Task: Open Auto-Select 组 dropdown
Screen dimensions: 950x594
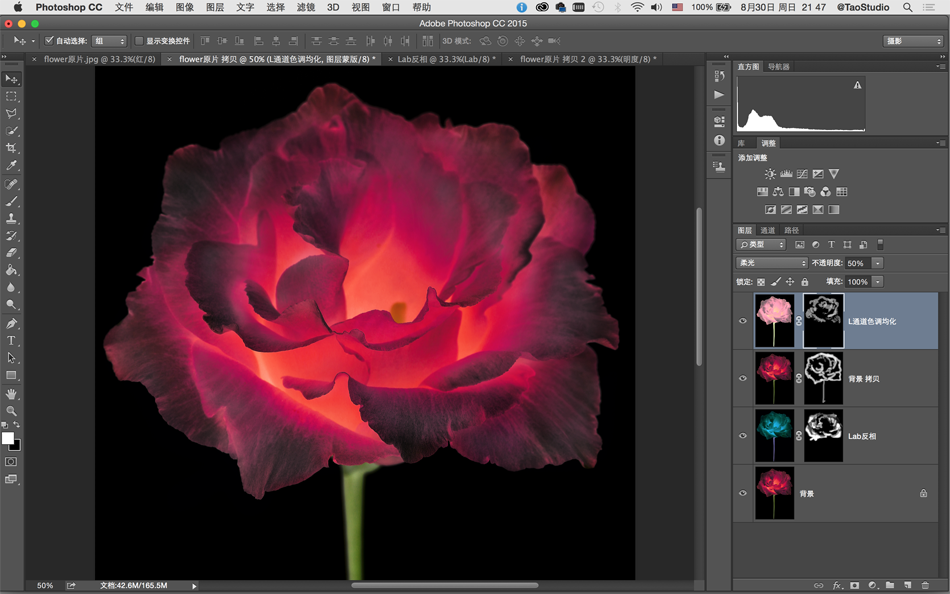Action: tap(109, 41)
